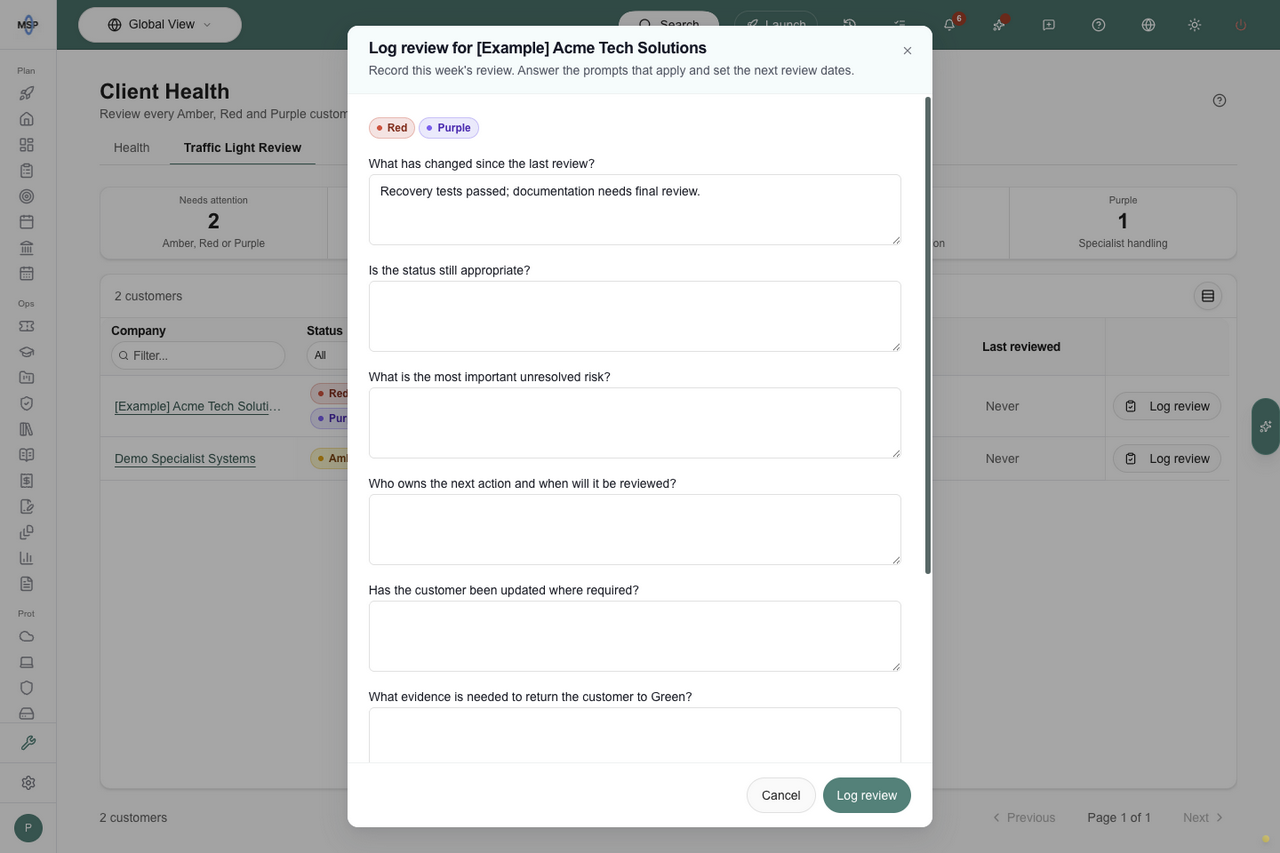
Task: Click the dialog's vertical scrollbar
Action: (928, 335)
